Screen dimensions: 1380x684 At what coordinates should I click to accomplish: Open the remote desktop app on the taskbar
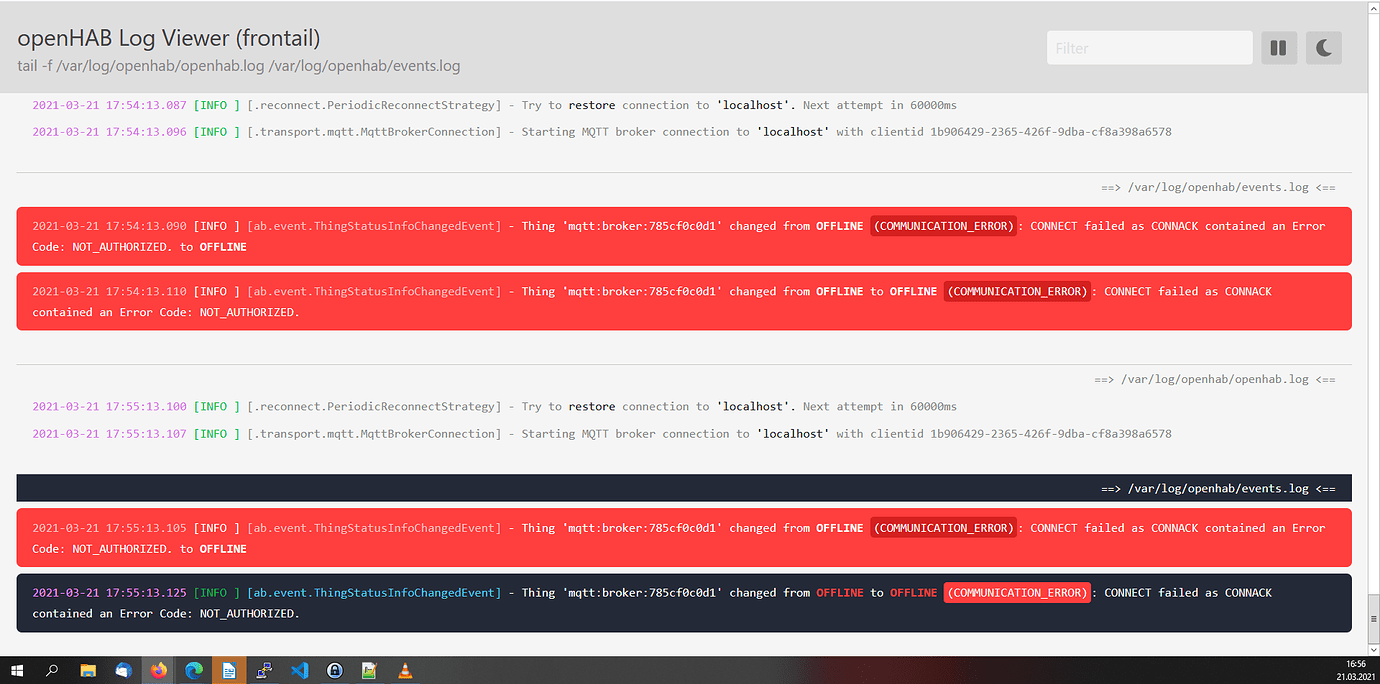tap(264, 670)
